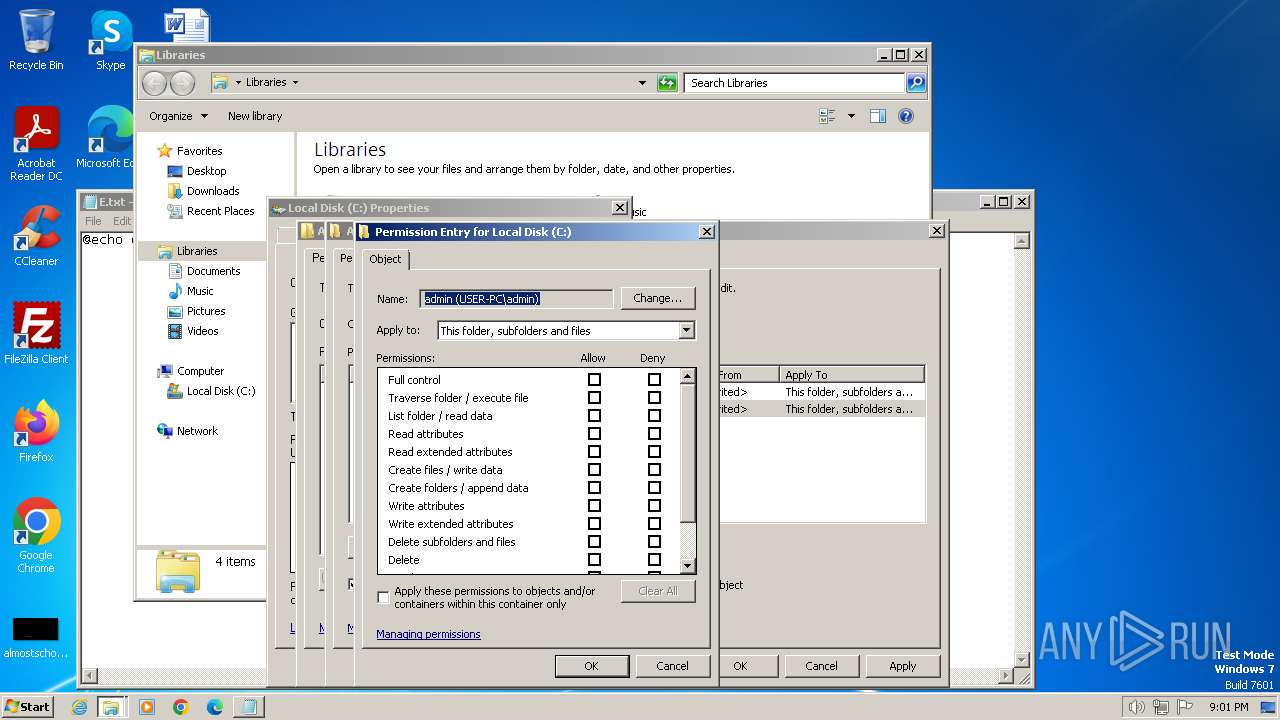1280x720 pixels.
Task: Select Documents library in navigation pane
Action: pos(213,271)
